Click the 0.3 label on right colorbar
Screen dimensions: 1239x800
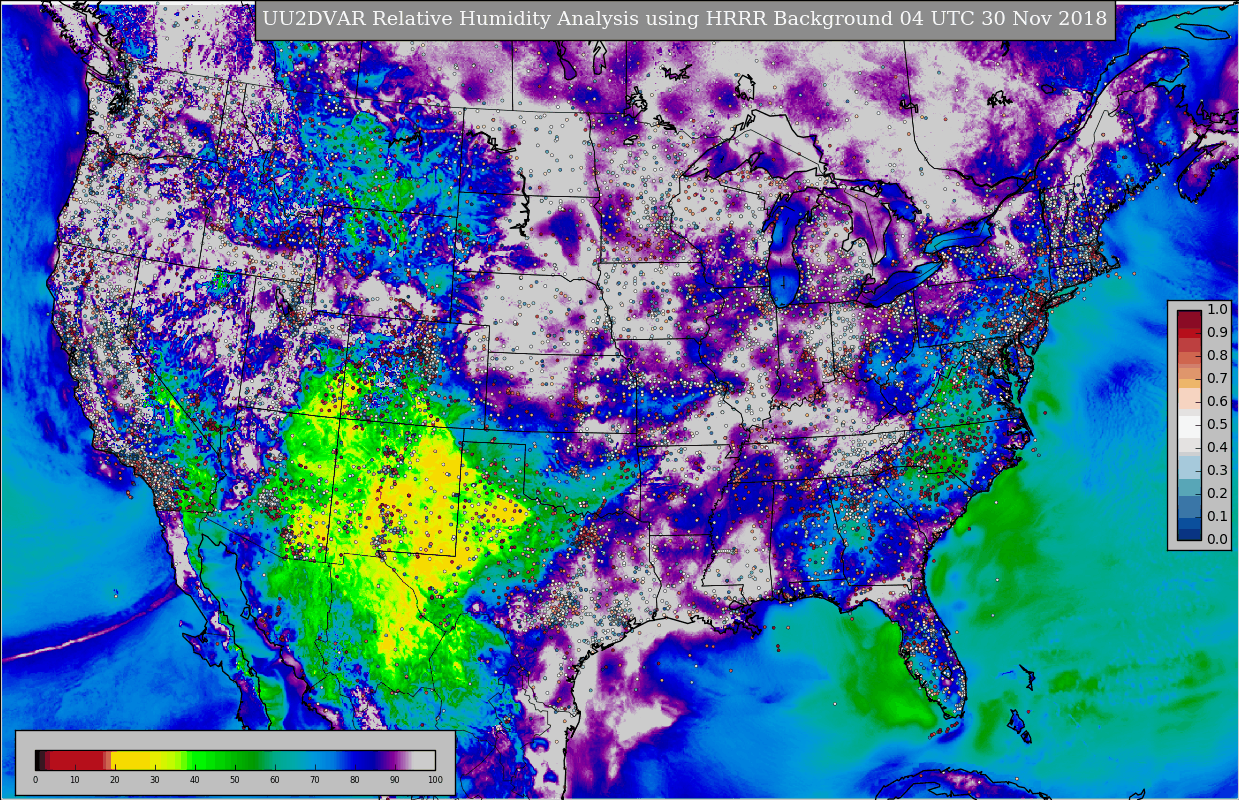click(1217, 470)
